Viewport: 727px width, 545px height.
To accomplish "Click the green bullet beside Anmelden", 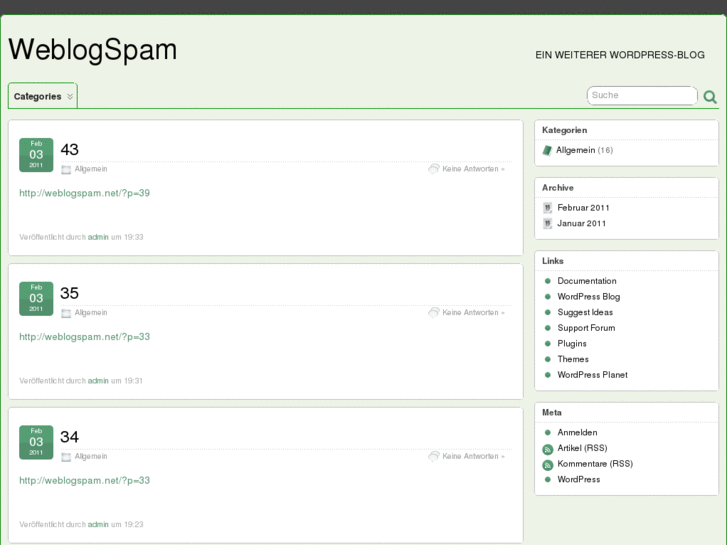I will pos(548,433).
